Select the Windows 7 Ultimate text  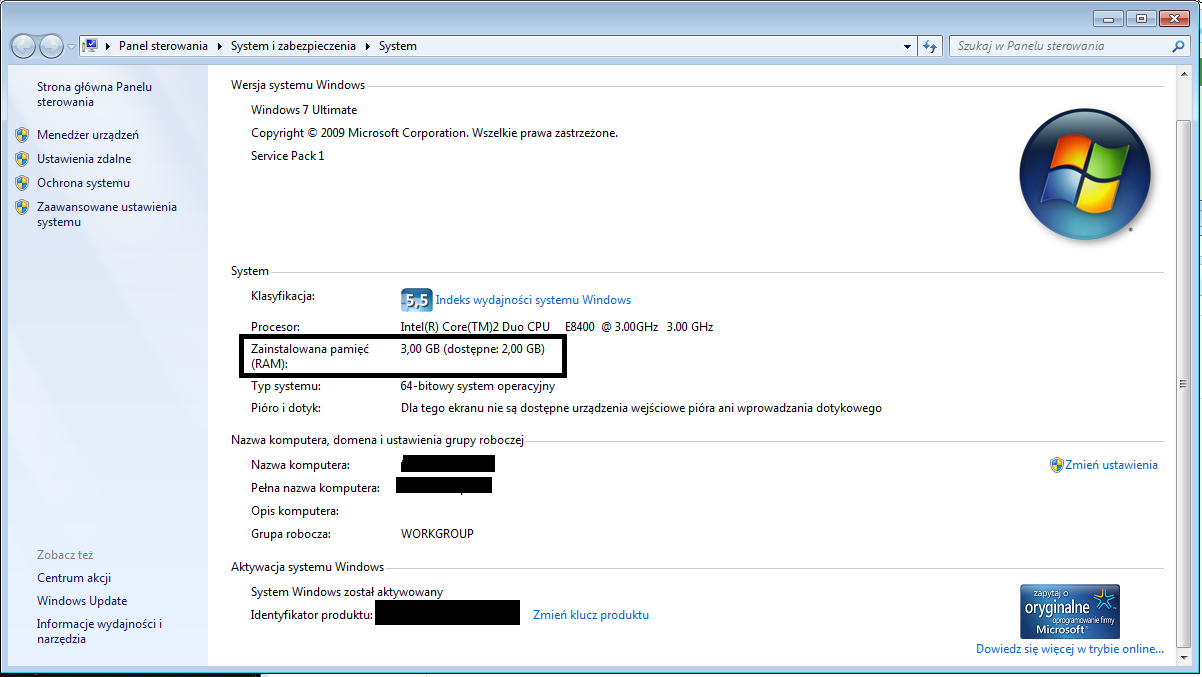pyautogui.click(x=304, y=110)
